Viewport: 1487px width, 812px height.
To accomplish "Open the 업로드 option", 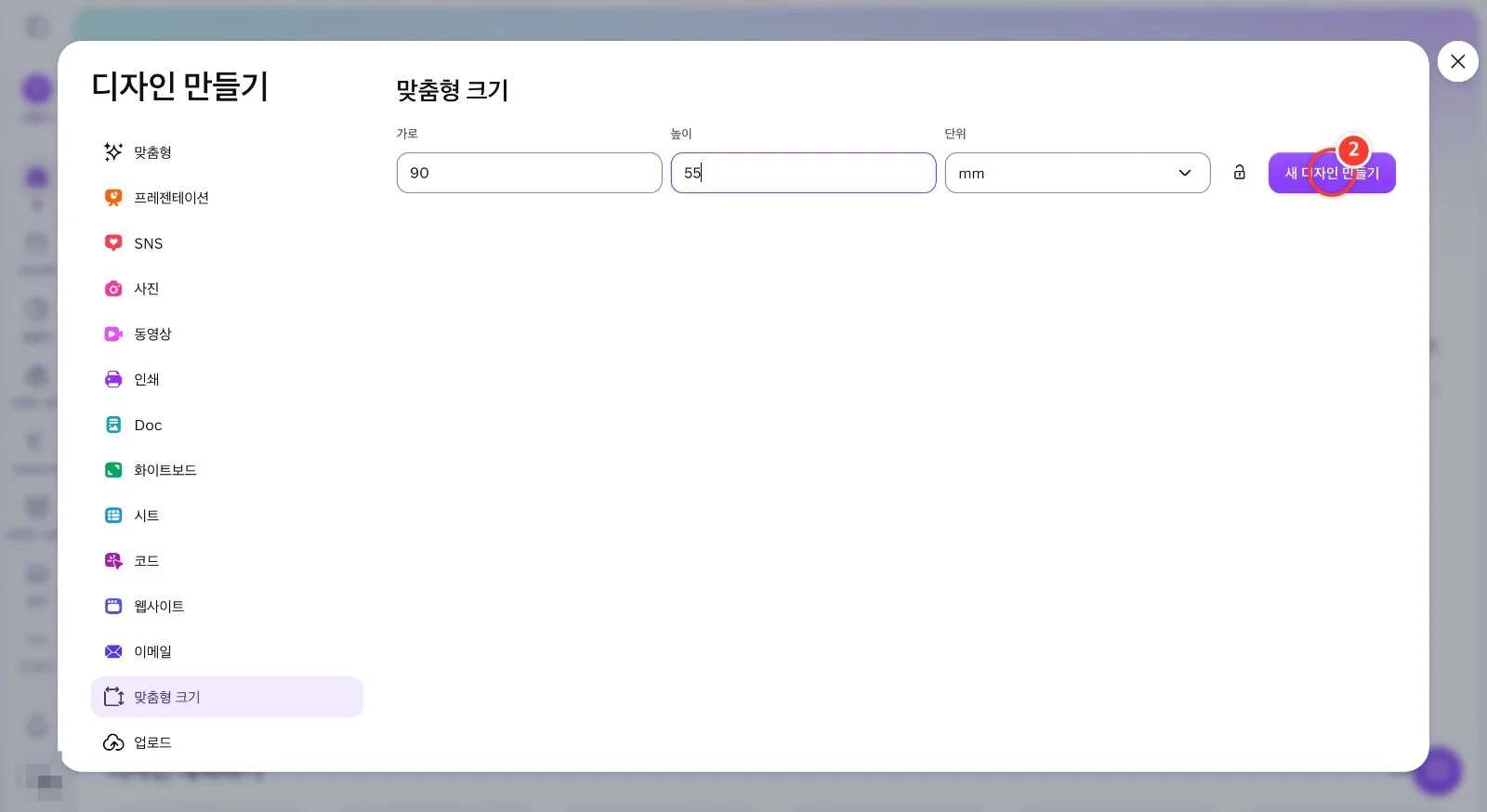I will (x=152, y=742).
